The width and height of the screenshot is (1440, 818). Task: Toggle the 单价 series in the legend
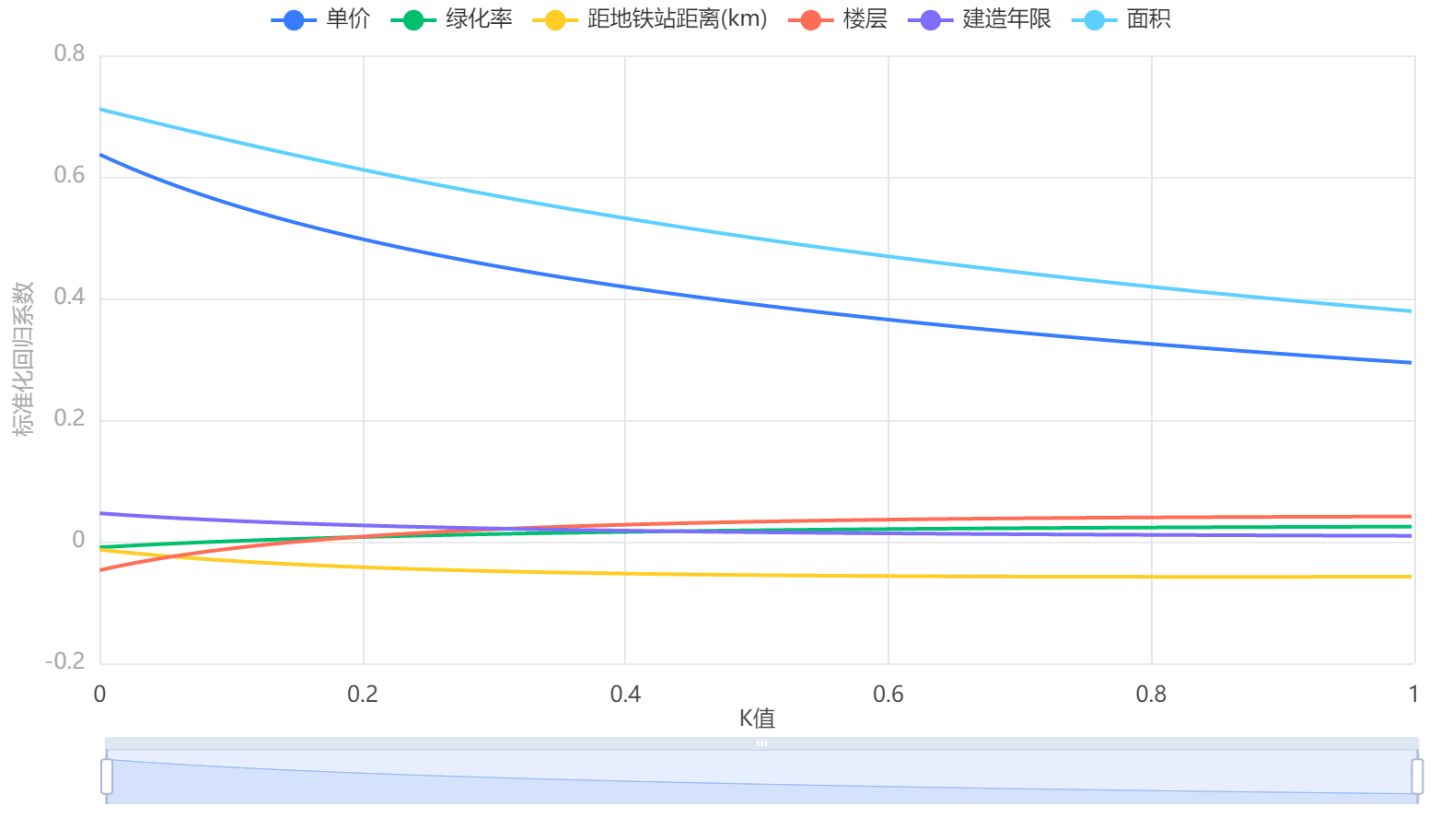point(320,19)
